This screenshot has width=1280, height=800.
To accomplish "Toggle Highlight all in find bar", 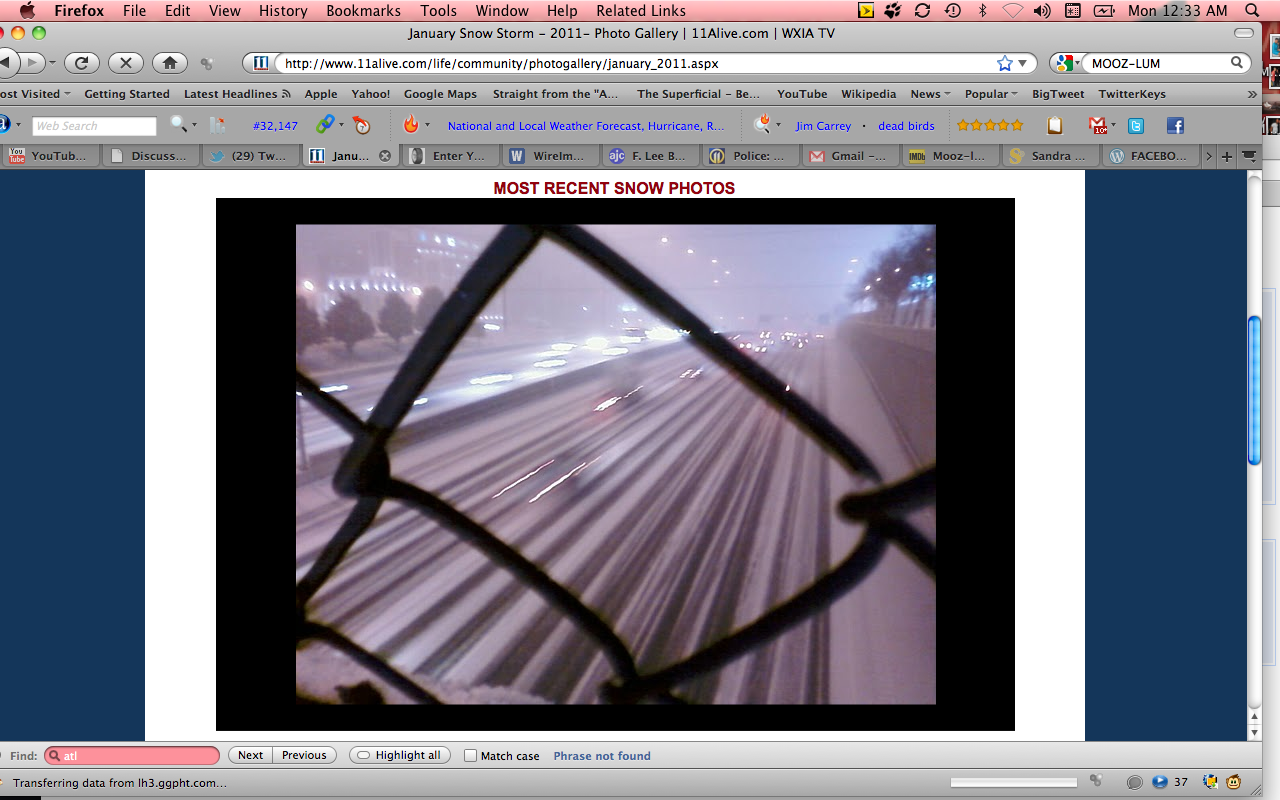I will (400, 755).
